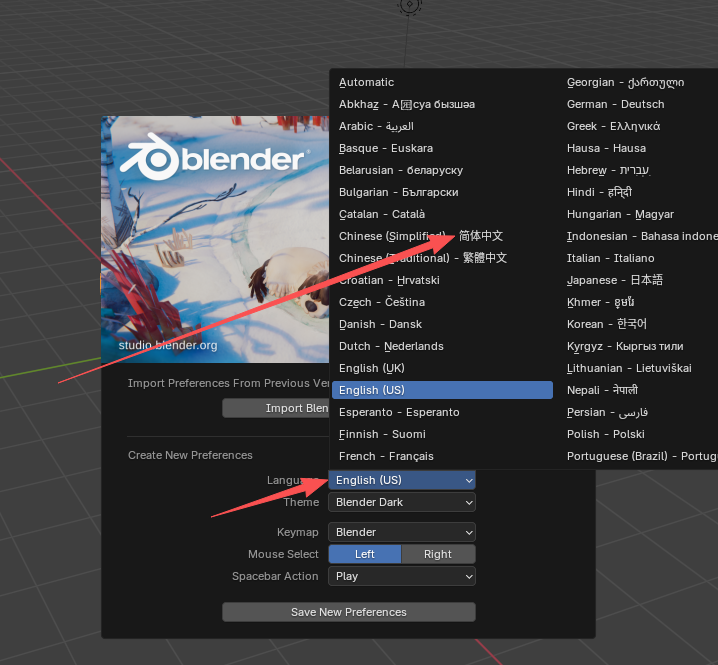Screen dimensions: 718x665
Task: Pick Greek - Ελληνικά language
Action: 639,126
